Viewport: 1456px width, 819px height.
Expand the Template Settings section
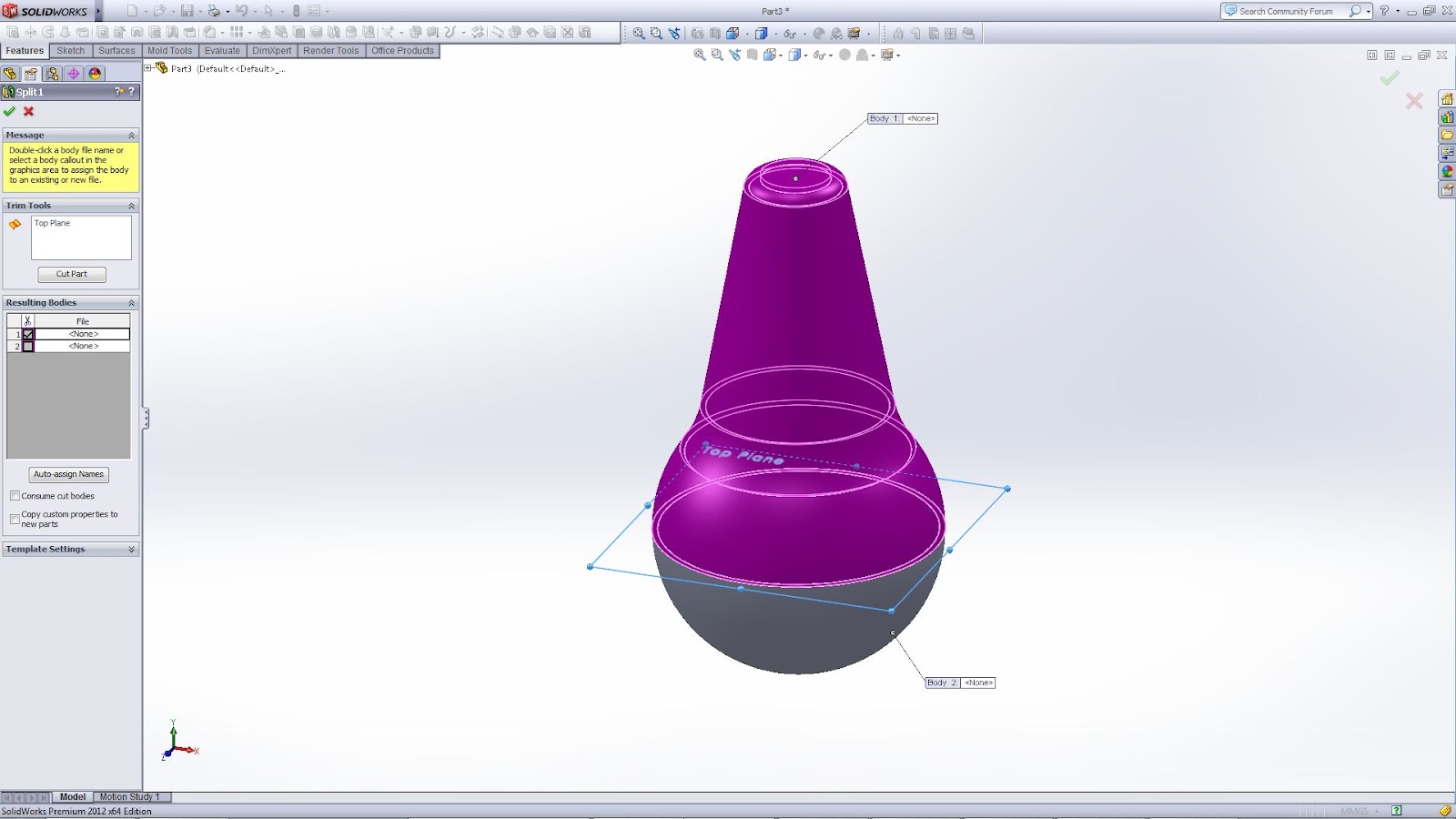pos(130,549)
